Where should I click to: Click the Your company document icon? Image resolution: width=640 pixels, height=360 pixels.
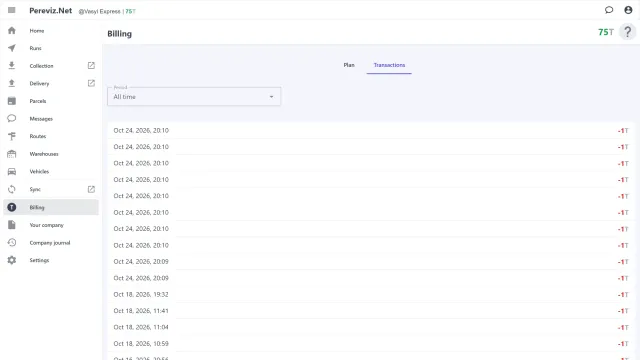12,225
